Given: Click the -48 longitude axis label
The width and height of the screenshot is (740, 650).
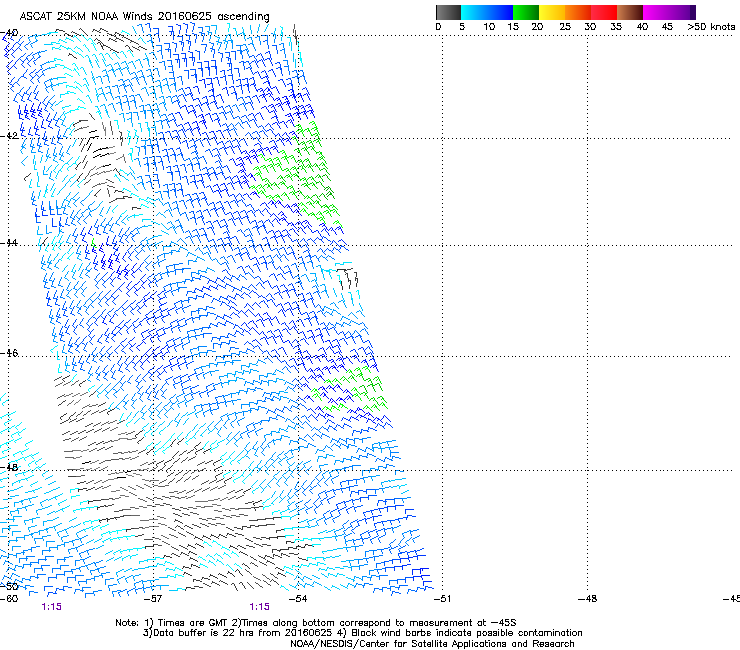Looking at the screenshot, I should (x=587, y=599).
